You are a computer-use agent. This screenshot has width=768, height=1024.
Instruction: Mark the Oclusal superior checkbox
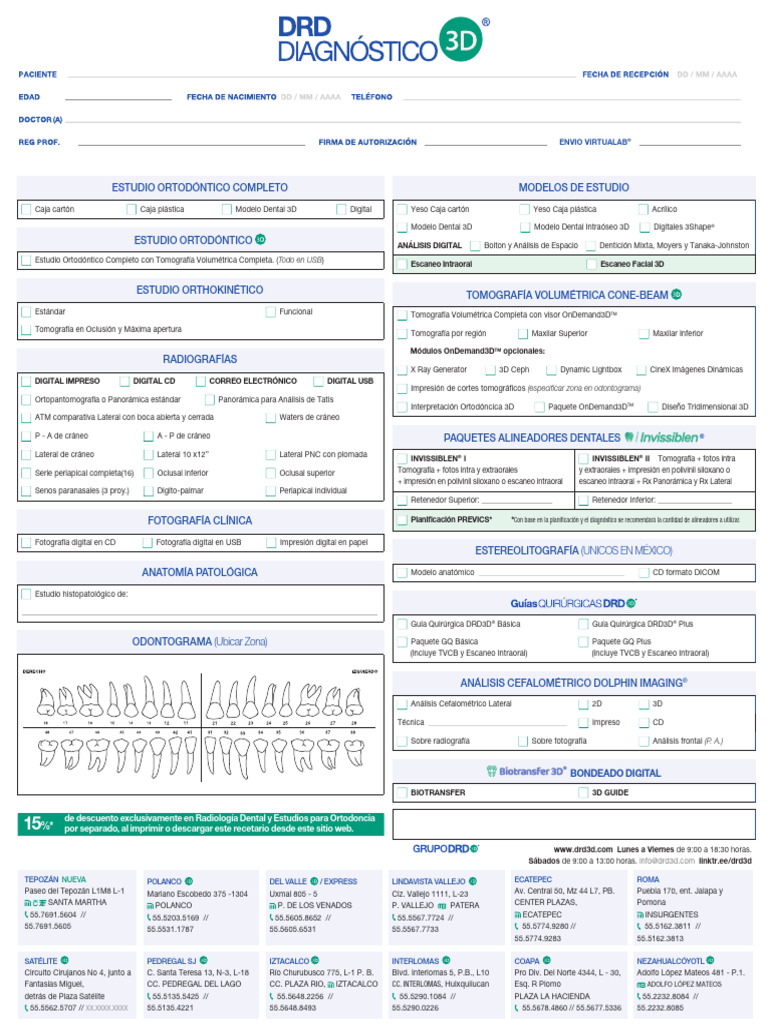(270, 473)
